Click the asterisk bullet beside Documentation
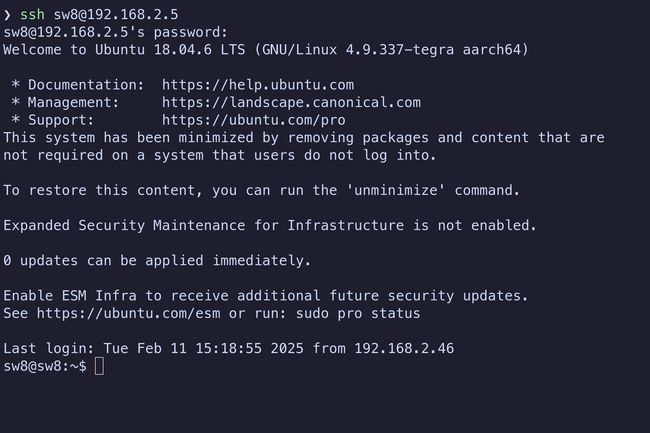 coord(16,85)
